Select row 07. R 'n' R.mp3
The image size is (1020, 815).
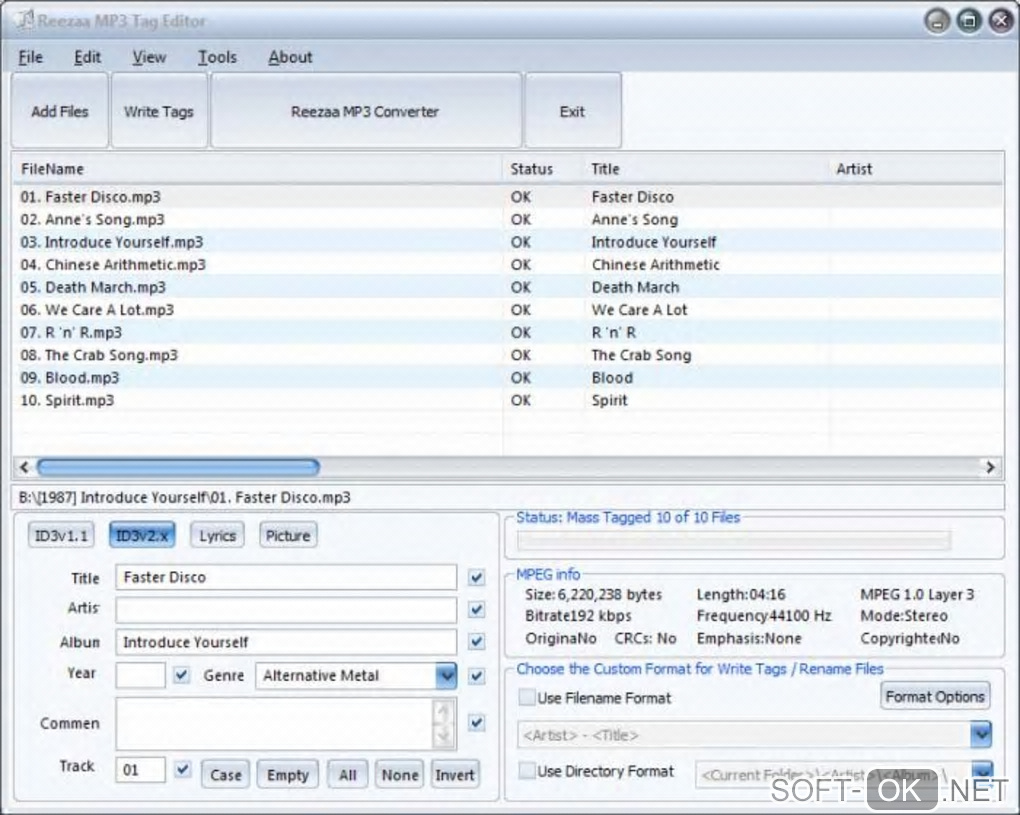pos(507,332)
